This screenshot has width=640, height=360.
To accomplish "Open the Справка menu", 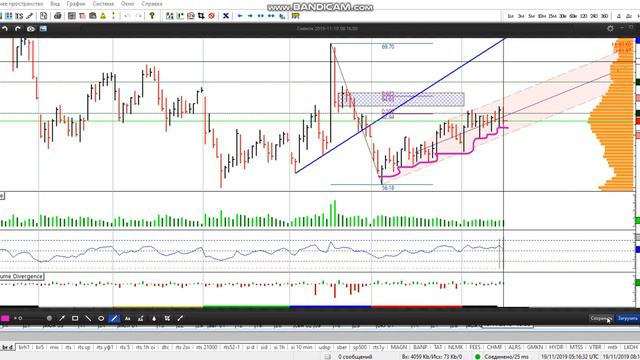I will pos(152,4).
